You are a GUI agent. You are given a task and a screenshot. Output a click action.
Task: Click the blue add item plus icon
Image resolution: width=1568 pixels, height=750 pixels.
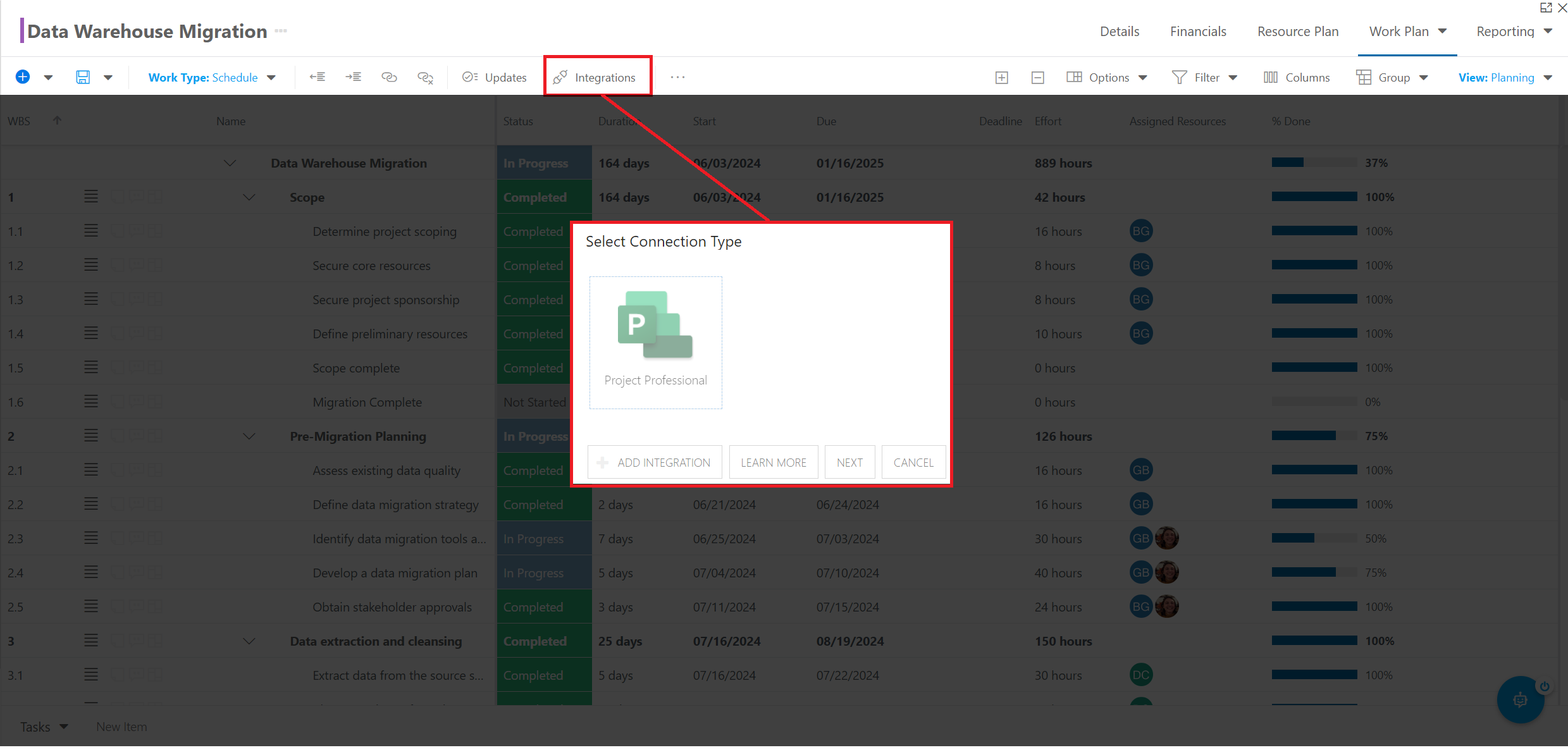(23, 77)
